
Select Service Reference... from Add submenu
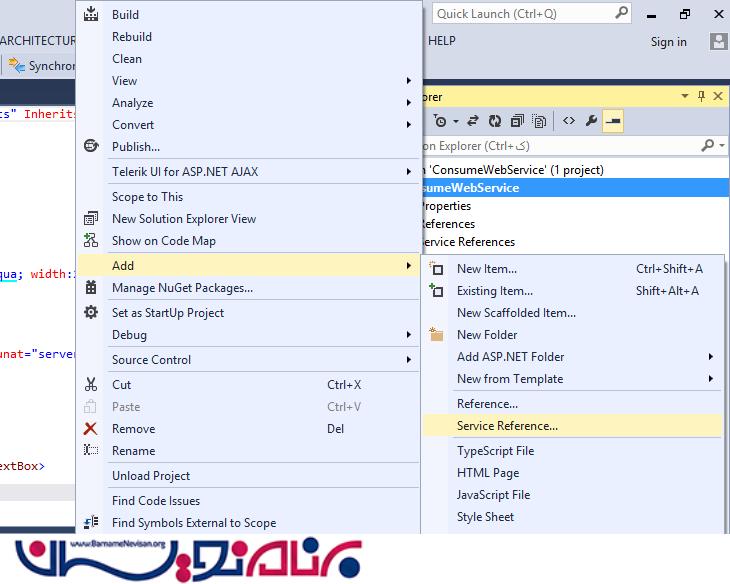tap(573, 426)
